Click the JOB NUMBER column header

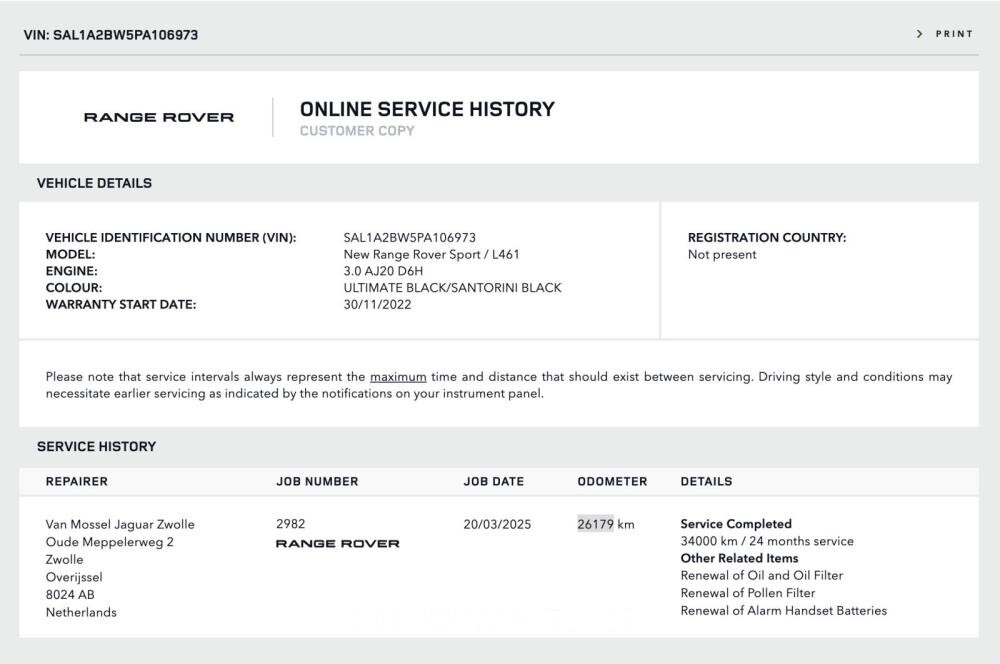[x=317, y=481]
